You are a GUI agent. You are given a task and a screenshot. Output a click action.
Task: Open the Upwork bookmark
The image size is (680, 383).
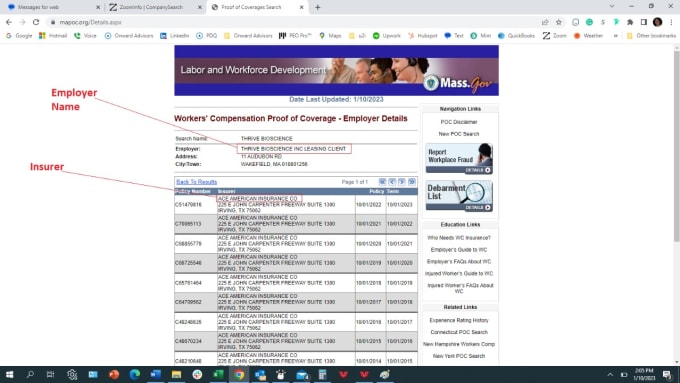click(387, 36)
